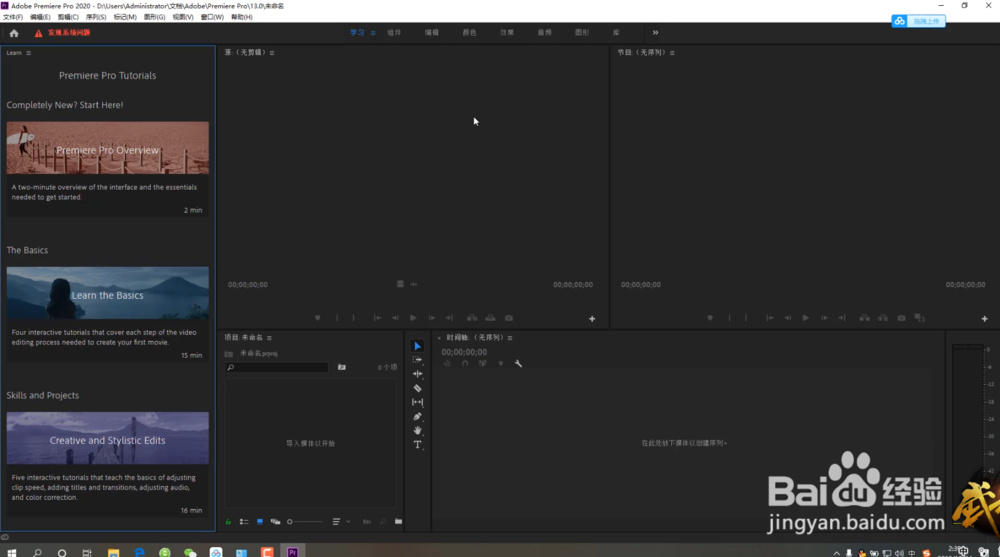The width and height of the screenshot is (1000, 557).
Task: Toggle timeline Linked Selection button
Action: (483, 364)
